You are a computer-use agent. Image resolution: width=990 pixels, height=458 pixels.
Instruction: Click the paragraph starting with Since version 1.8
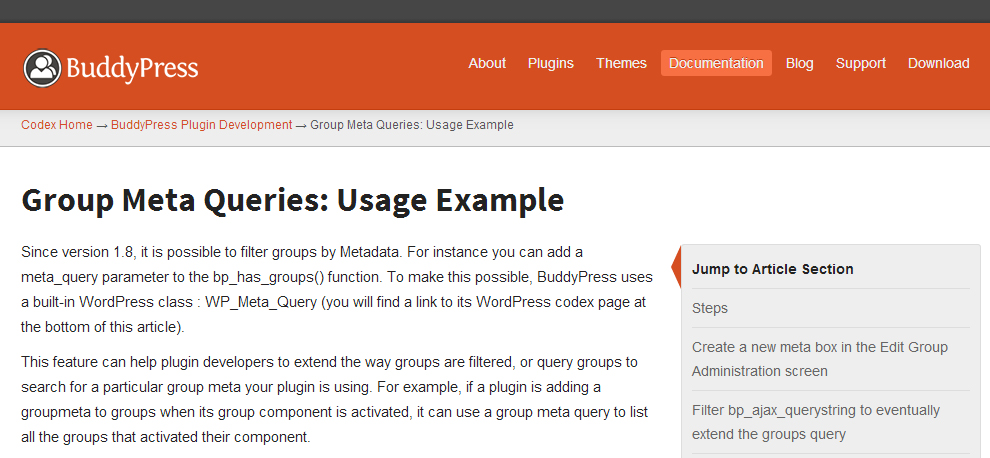[336, 288]
